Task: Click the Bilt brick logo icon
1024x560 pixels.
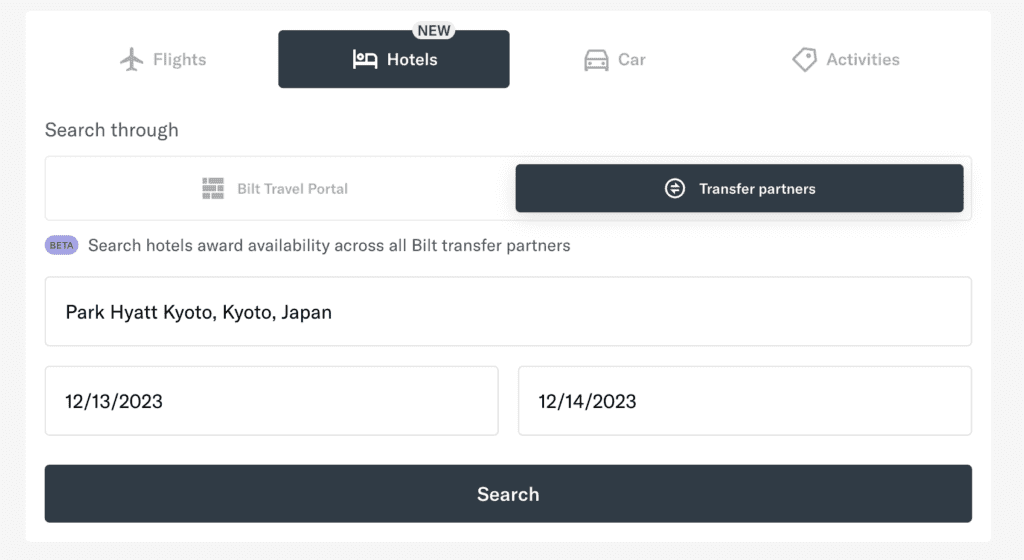Action: (213, 188)
